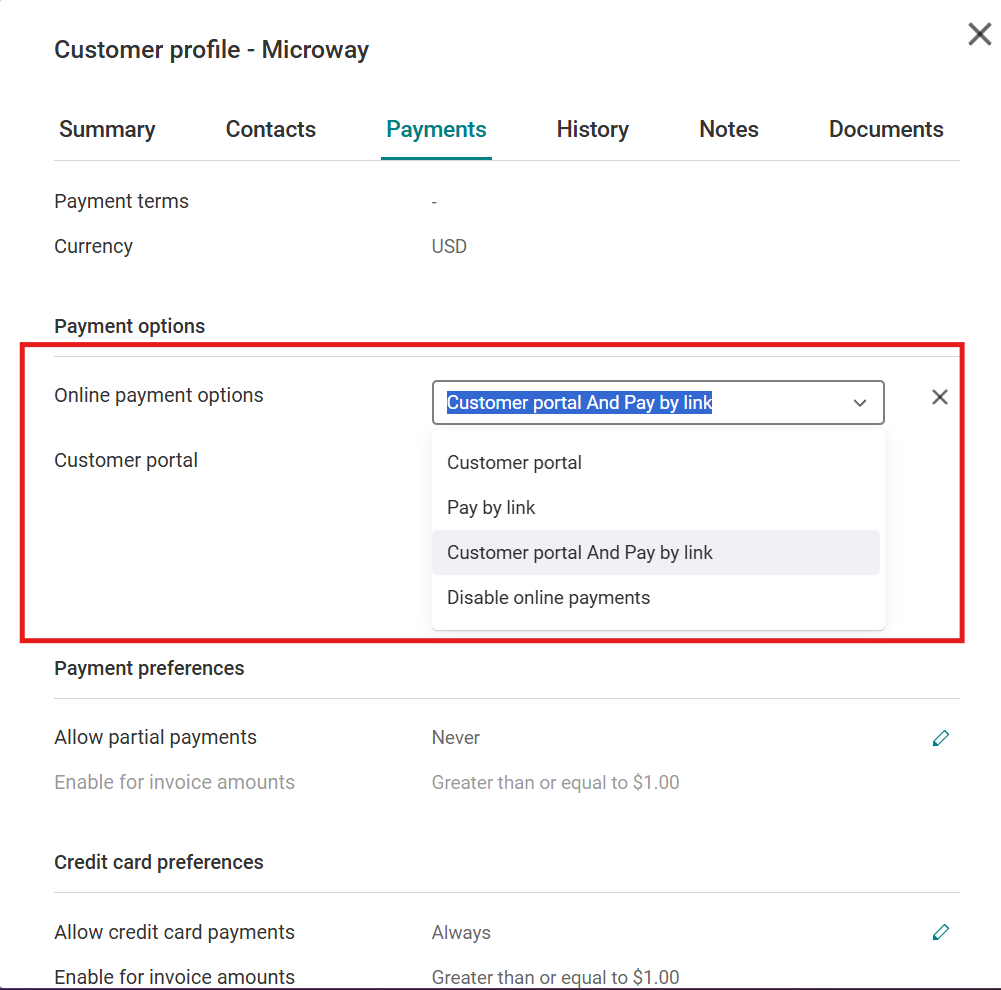Click the Online payment options combo box
This screenshot has width=1001, height=990.
[640, 403]
